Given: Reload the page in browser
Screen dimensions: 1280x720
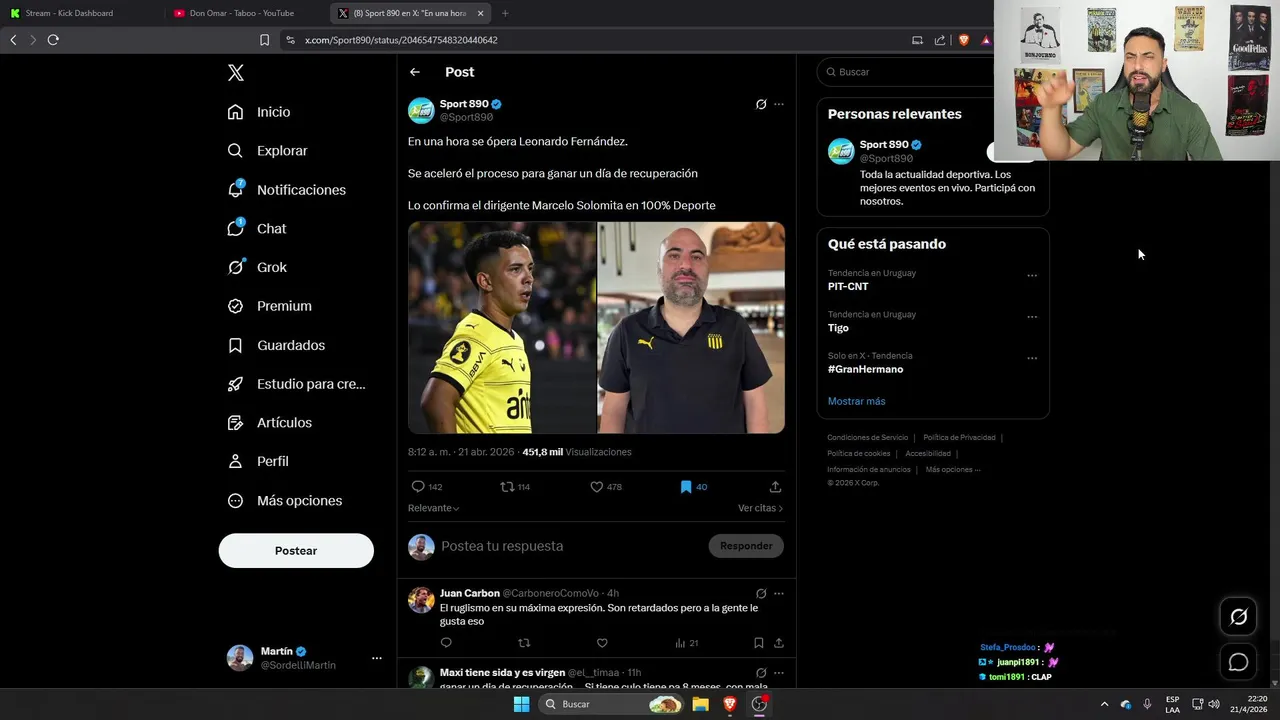Looking at the screenshot, I should tap(53, 40).
